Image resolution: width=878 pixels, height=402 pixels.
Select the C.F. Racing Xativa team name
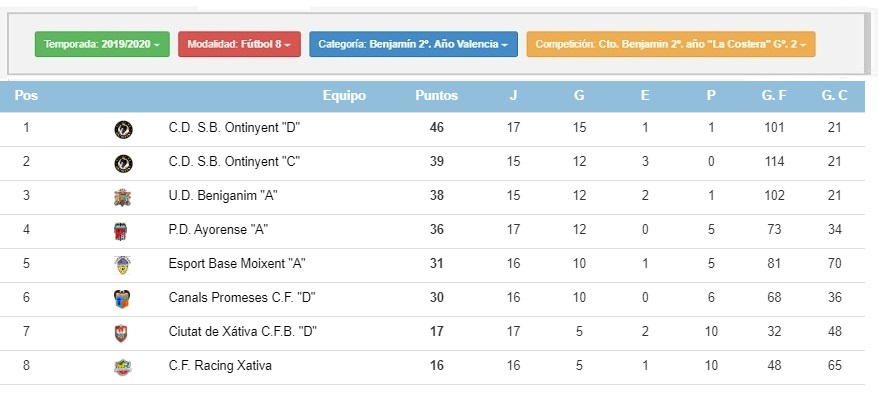[220, 366]
